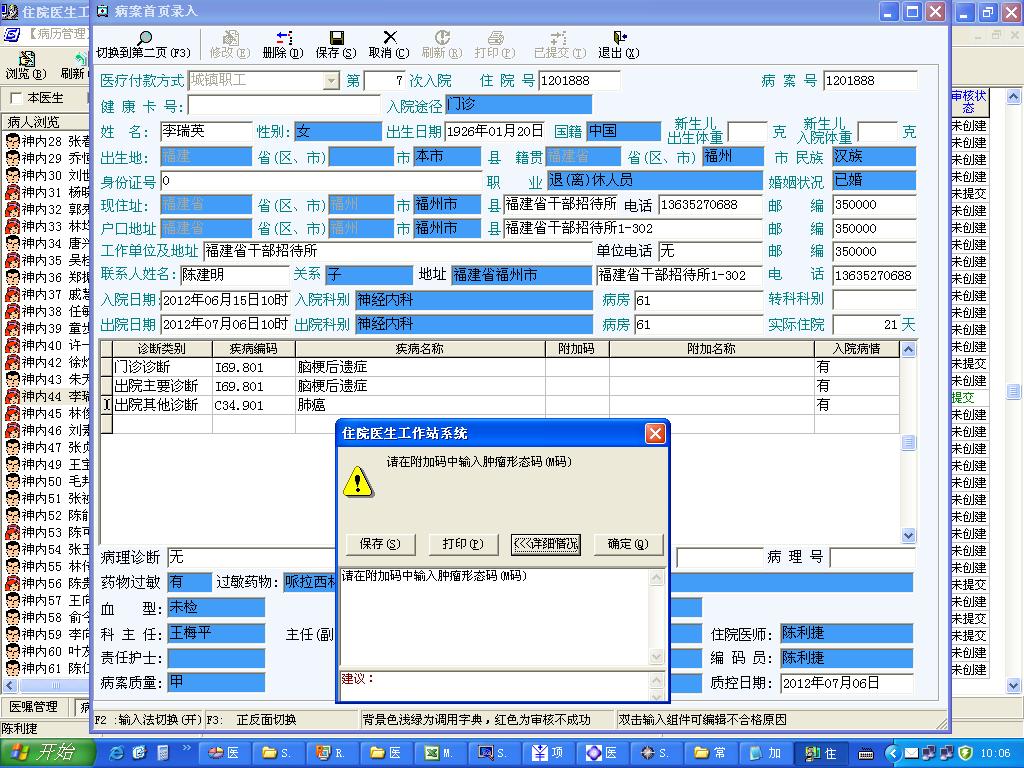Click the code C34.901 cell
The image size is (1024, 768).
point(253,405)
